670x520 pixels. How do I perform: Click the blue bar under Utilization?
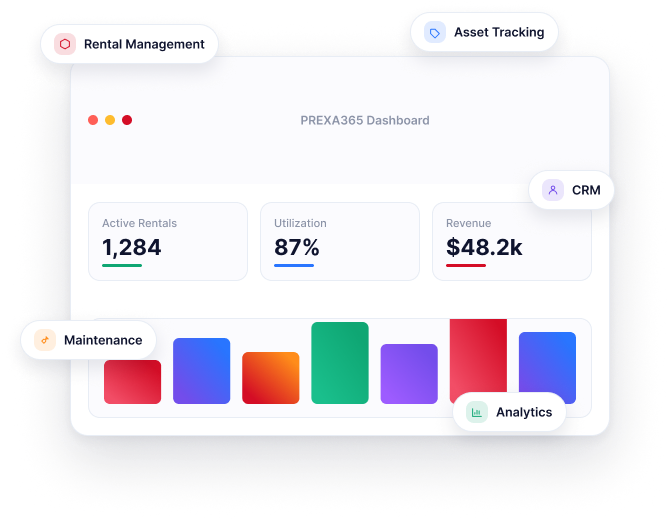pos(294,266)
